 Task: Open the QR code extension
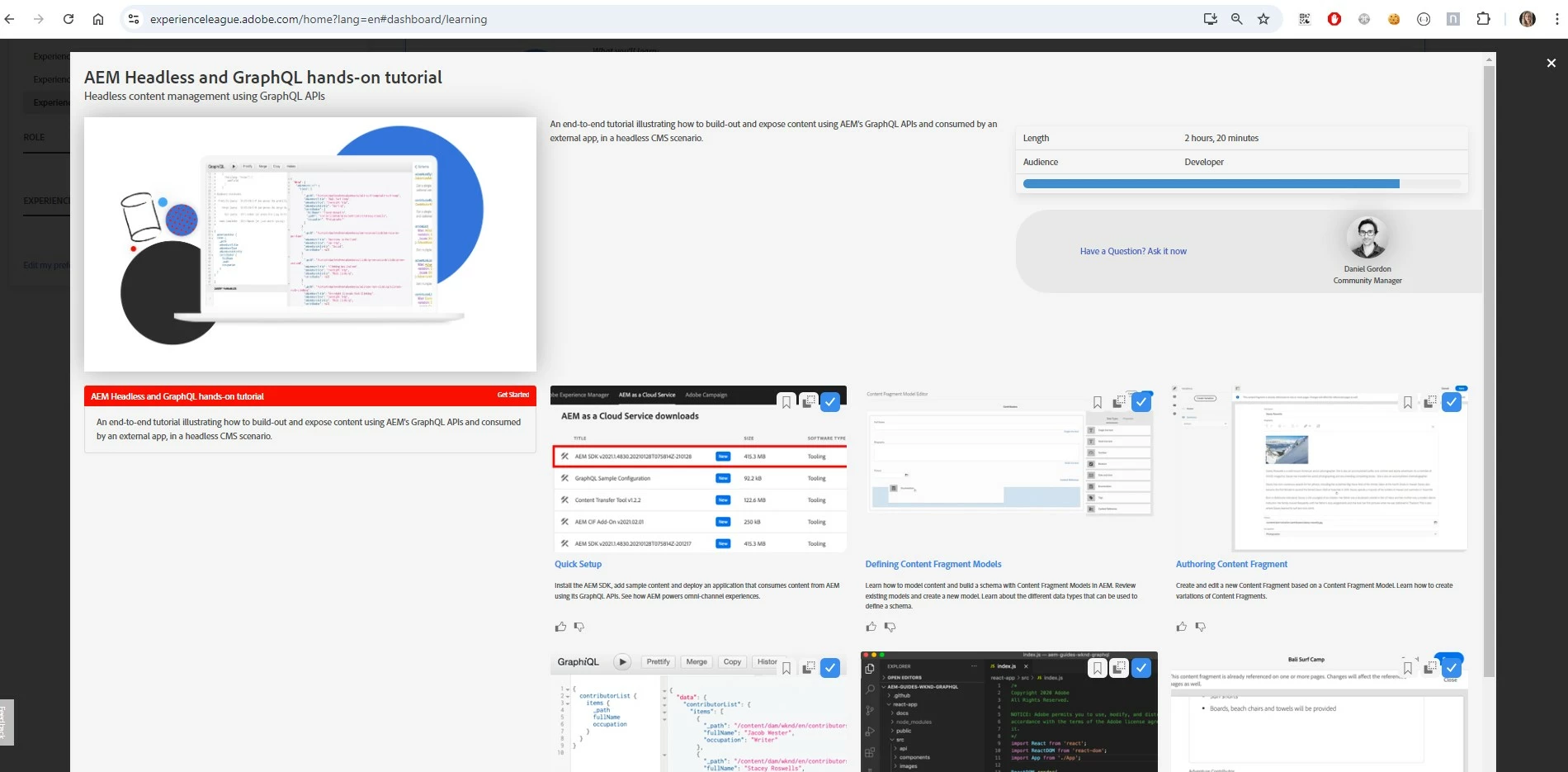click(x=1305, y=19)
